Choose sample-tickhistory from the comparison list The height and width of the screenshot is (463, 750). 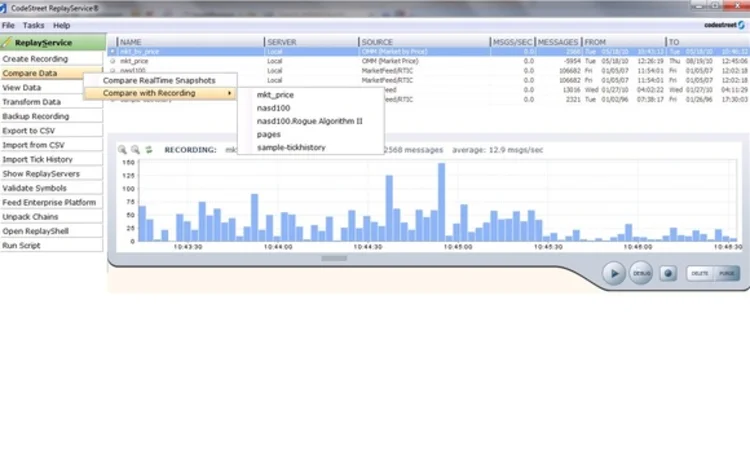pyautogui.click(x=291, y=147)
